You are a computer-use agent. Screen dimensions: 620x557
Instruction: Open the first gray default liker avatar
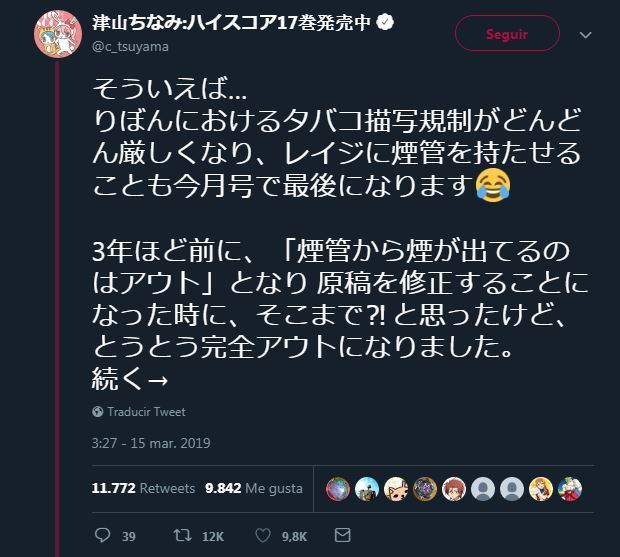coord(483,489)
